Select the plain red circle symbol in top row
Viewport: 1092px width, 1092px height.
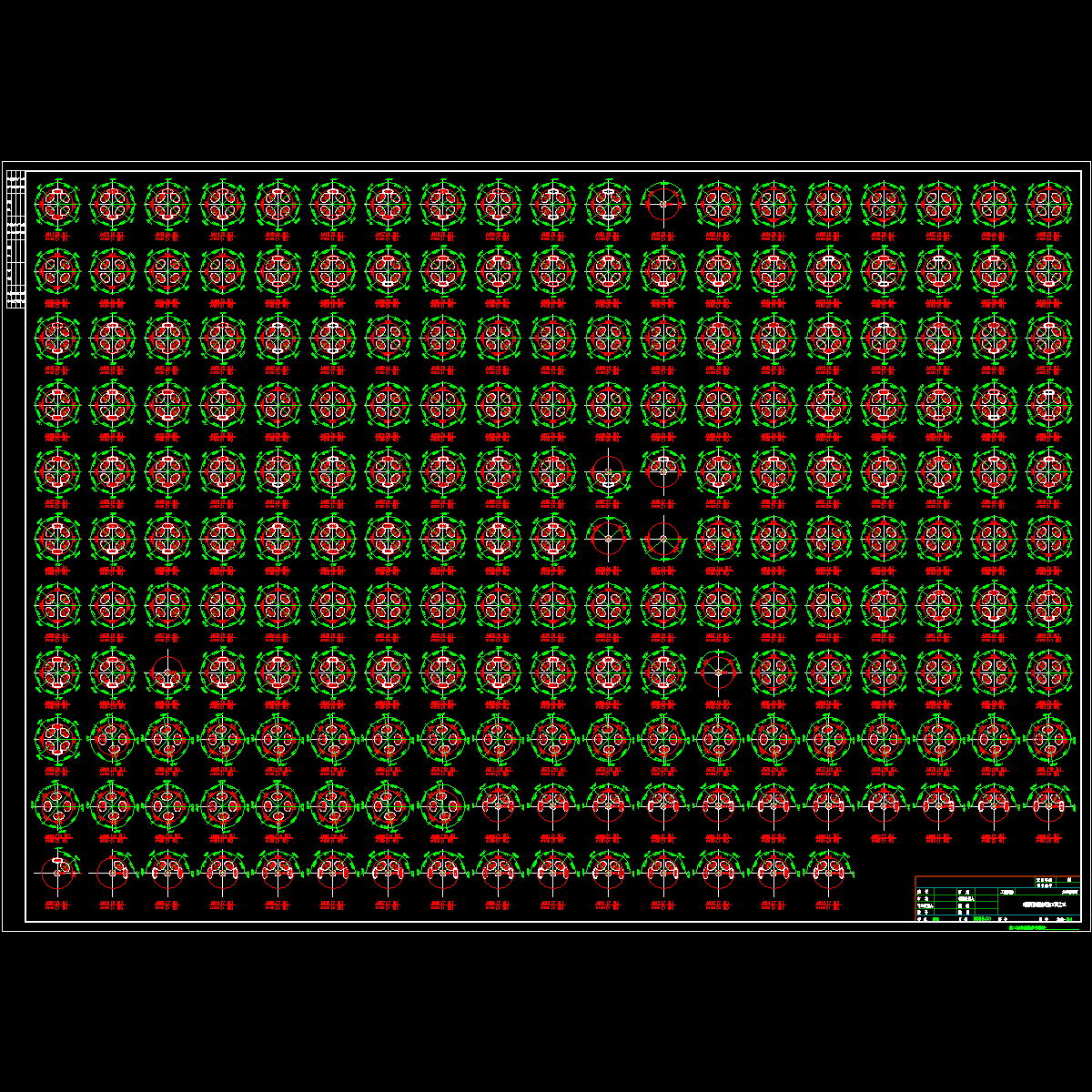tap(662, 204)
